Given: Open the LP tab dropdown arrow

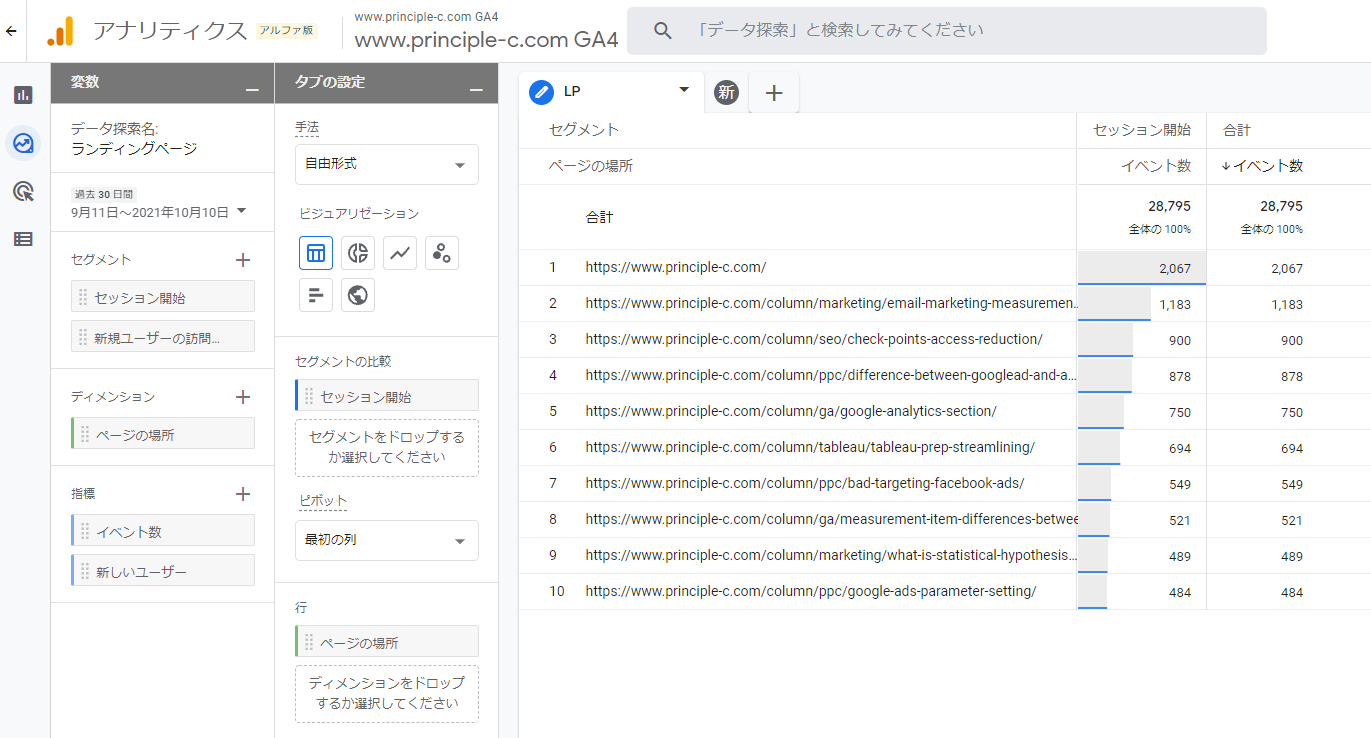Looking at the screenshot, I should (685, 92).
